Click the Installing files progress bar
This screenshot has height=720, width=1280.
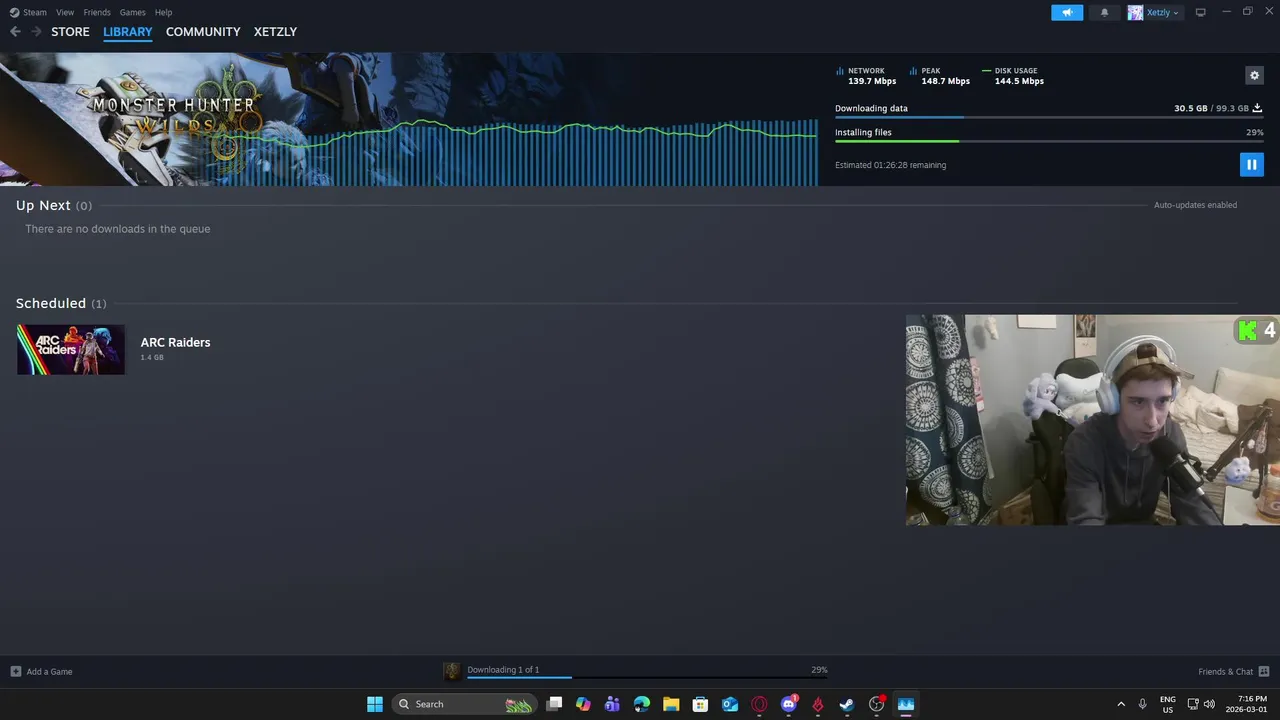1049,141
